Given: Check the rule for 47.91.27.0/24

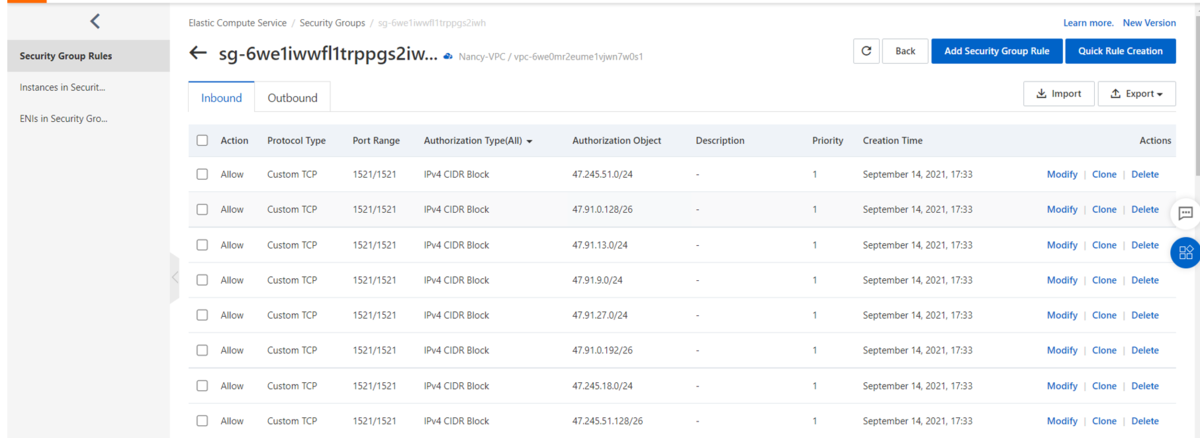Looking at the screenshot, I should (202, 315).
